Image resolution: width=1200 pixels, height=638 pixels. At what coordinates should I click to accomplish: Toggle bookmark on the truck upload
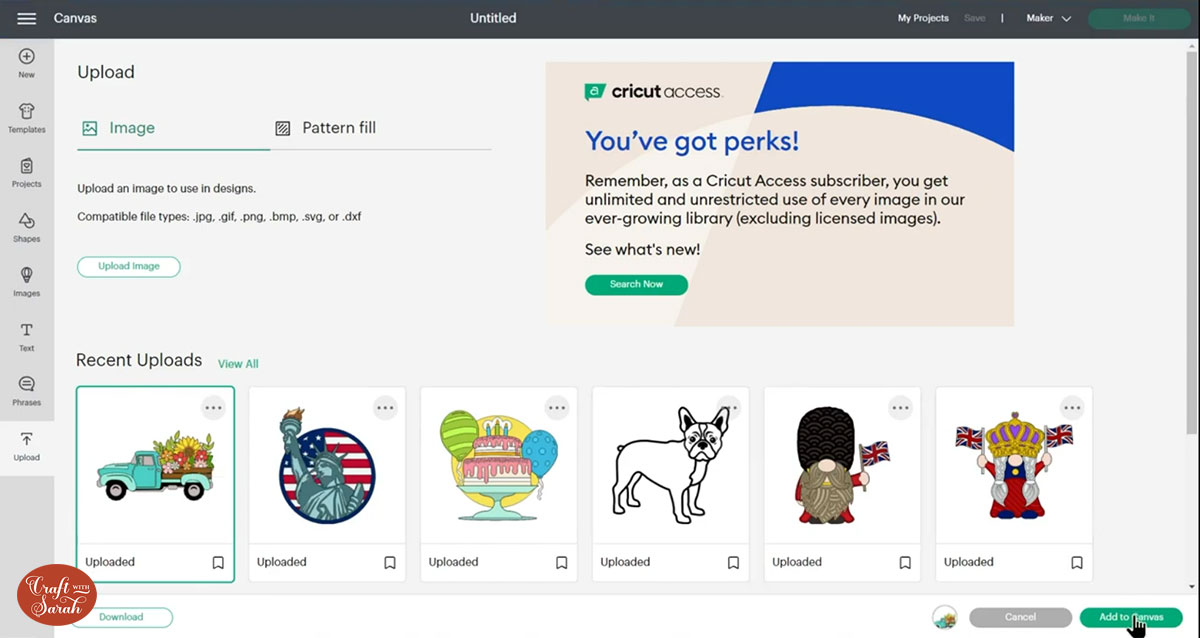pyautogui.click(x=218, y=563)
